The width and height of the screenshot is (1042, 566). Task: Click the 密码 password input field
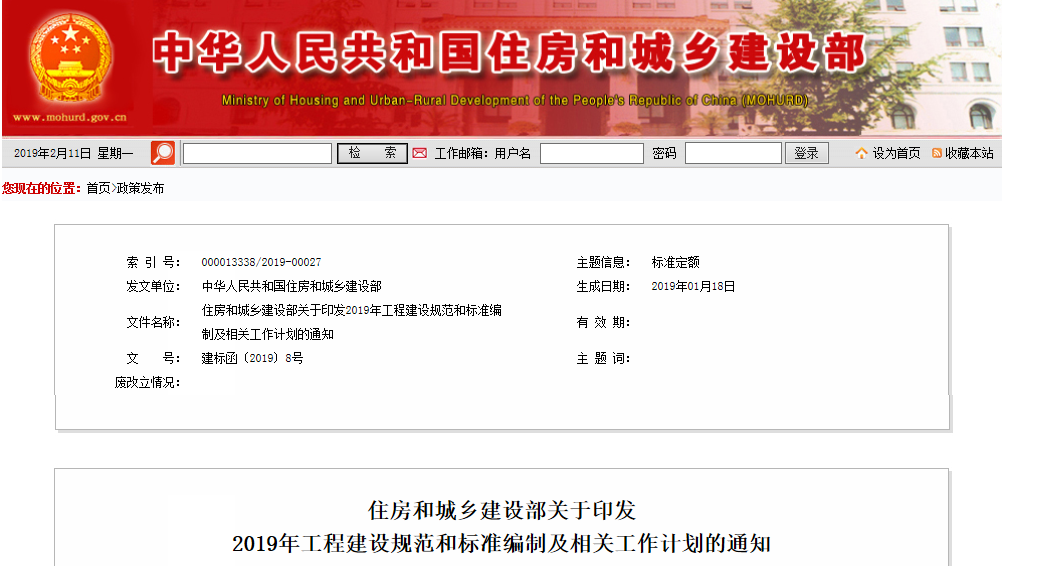pos(733,153)
